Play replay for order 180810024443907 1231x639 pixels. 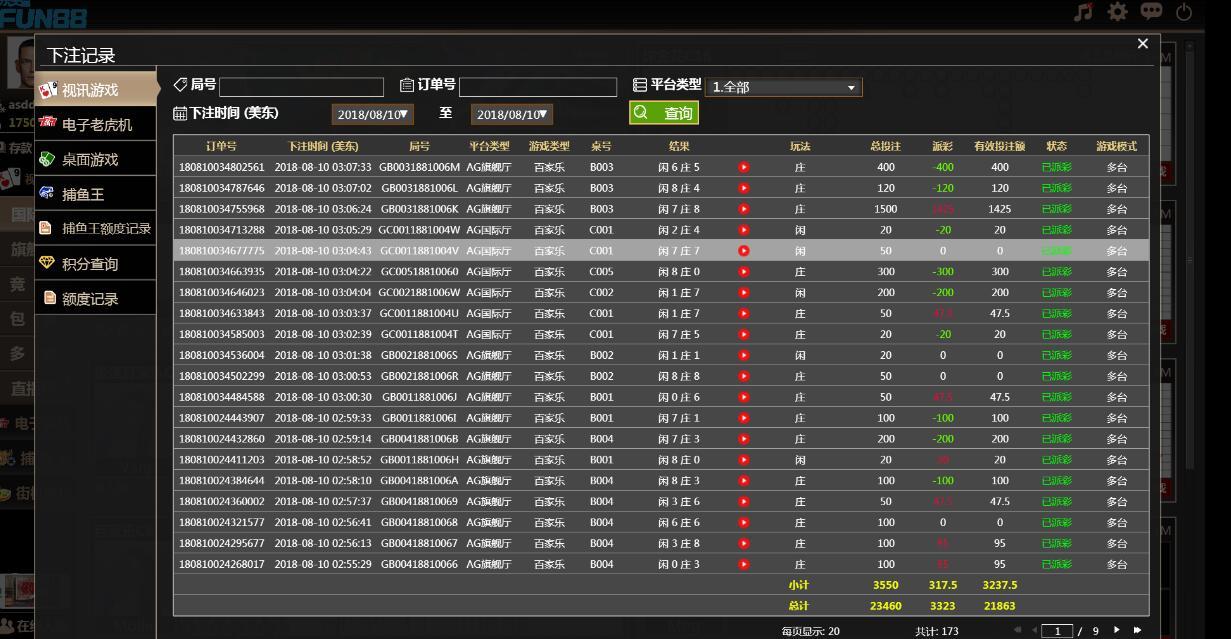pos(743,418)
